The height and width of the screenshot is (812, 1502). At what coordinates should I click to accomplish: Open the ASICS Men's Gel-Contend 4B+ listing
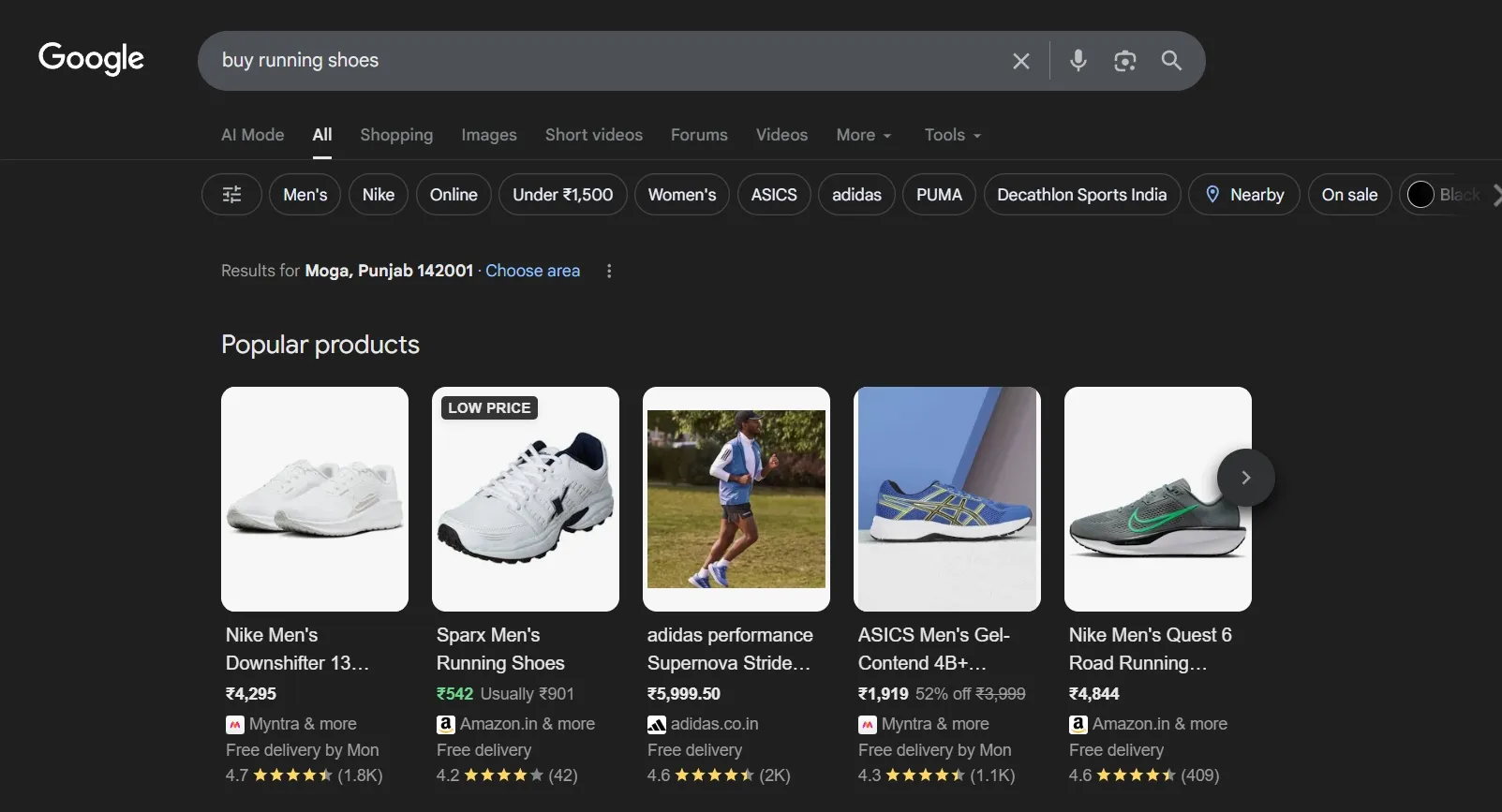933,648
